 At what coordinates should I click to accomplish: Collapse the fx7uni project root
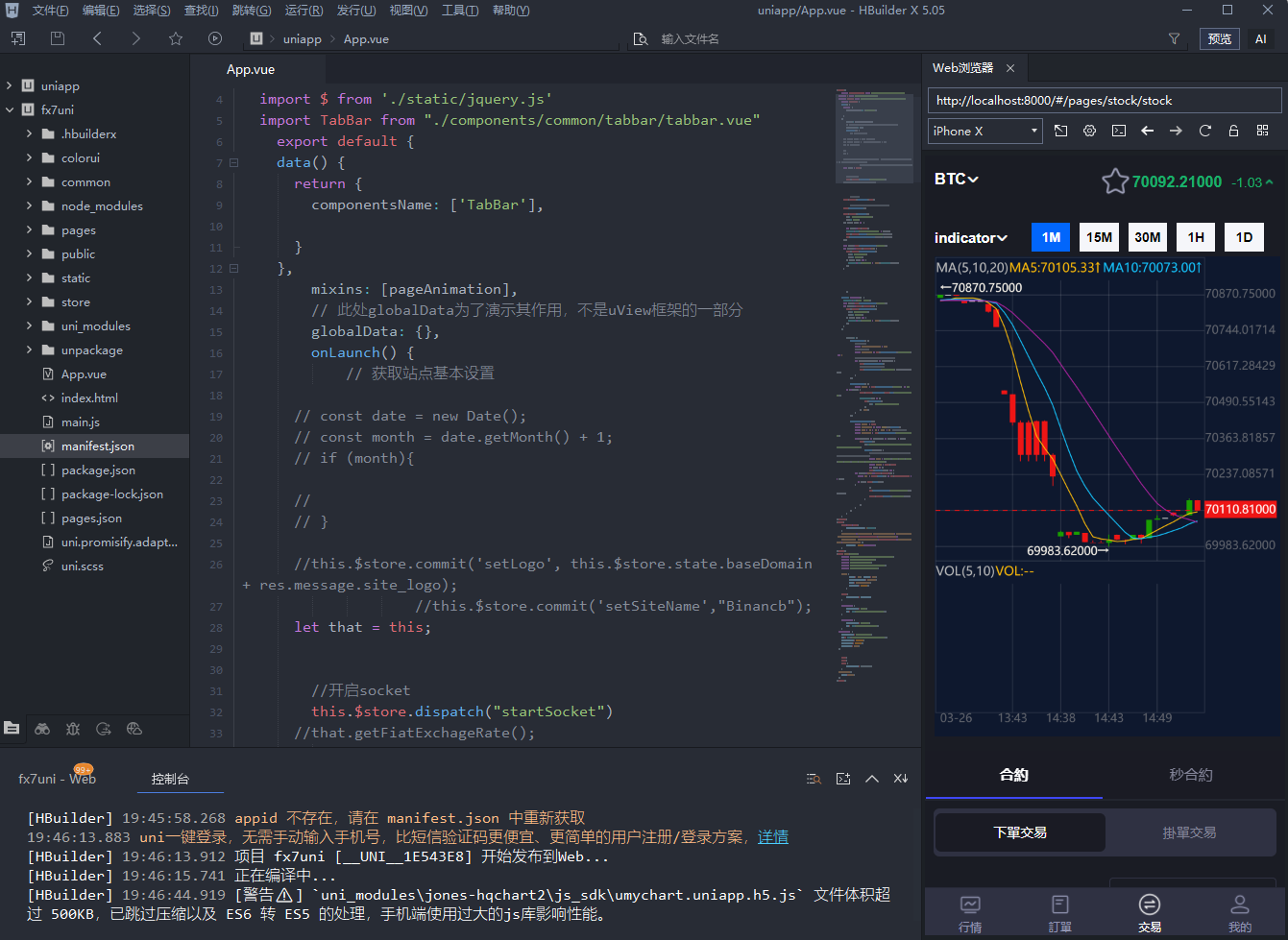(x=10, y=110)
